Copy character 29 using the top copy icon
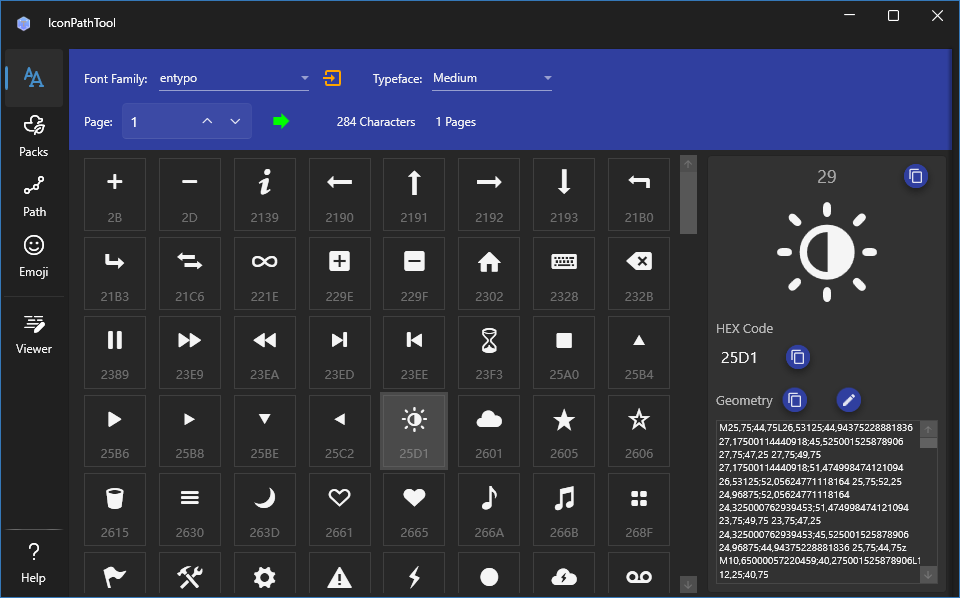The height and width of the screenshot is (598, 960). point(916,176)
